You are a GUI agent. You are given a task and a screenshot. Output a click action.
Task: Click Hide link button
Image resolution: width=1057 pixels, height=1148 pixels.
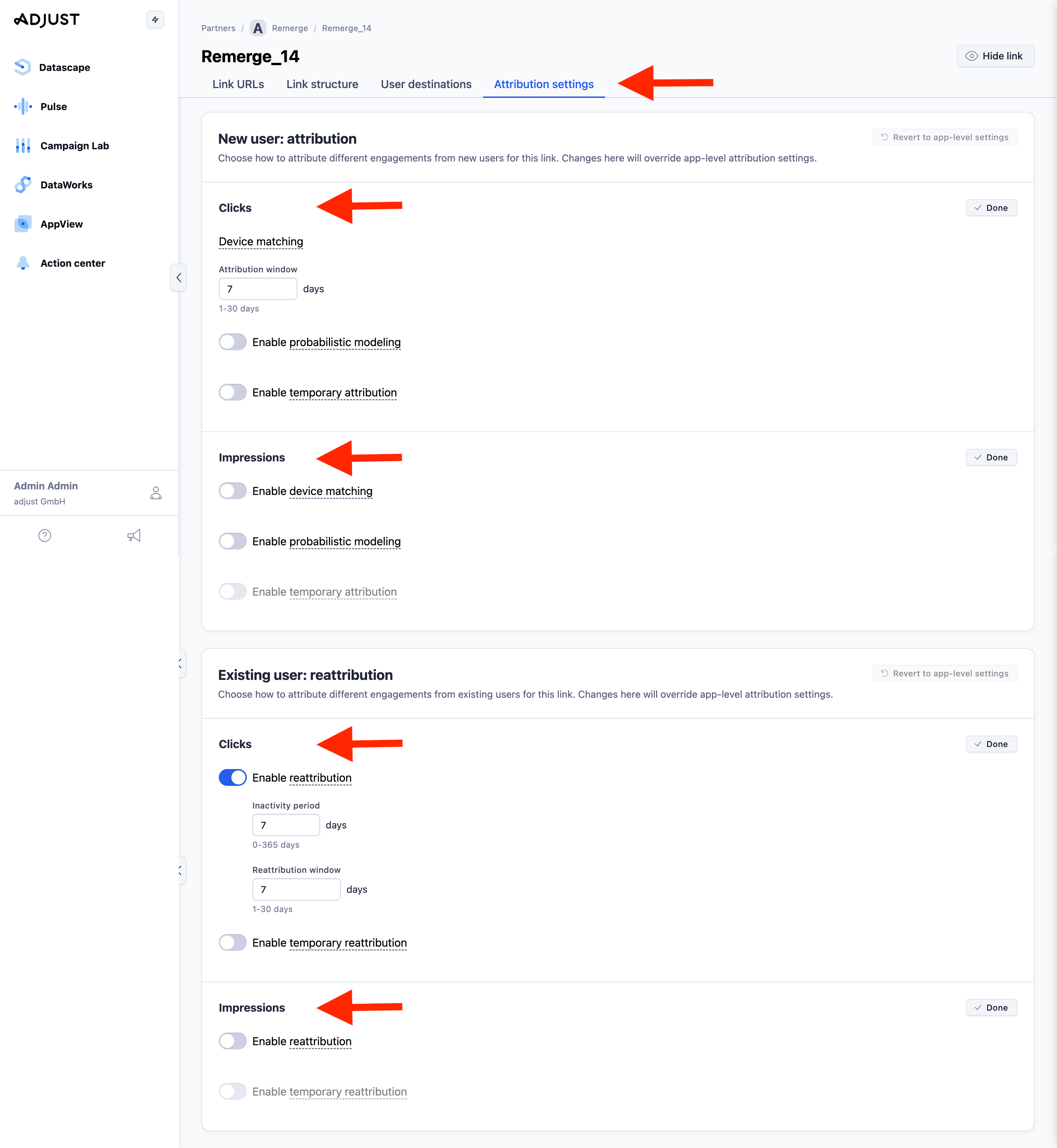click(995, 56)
